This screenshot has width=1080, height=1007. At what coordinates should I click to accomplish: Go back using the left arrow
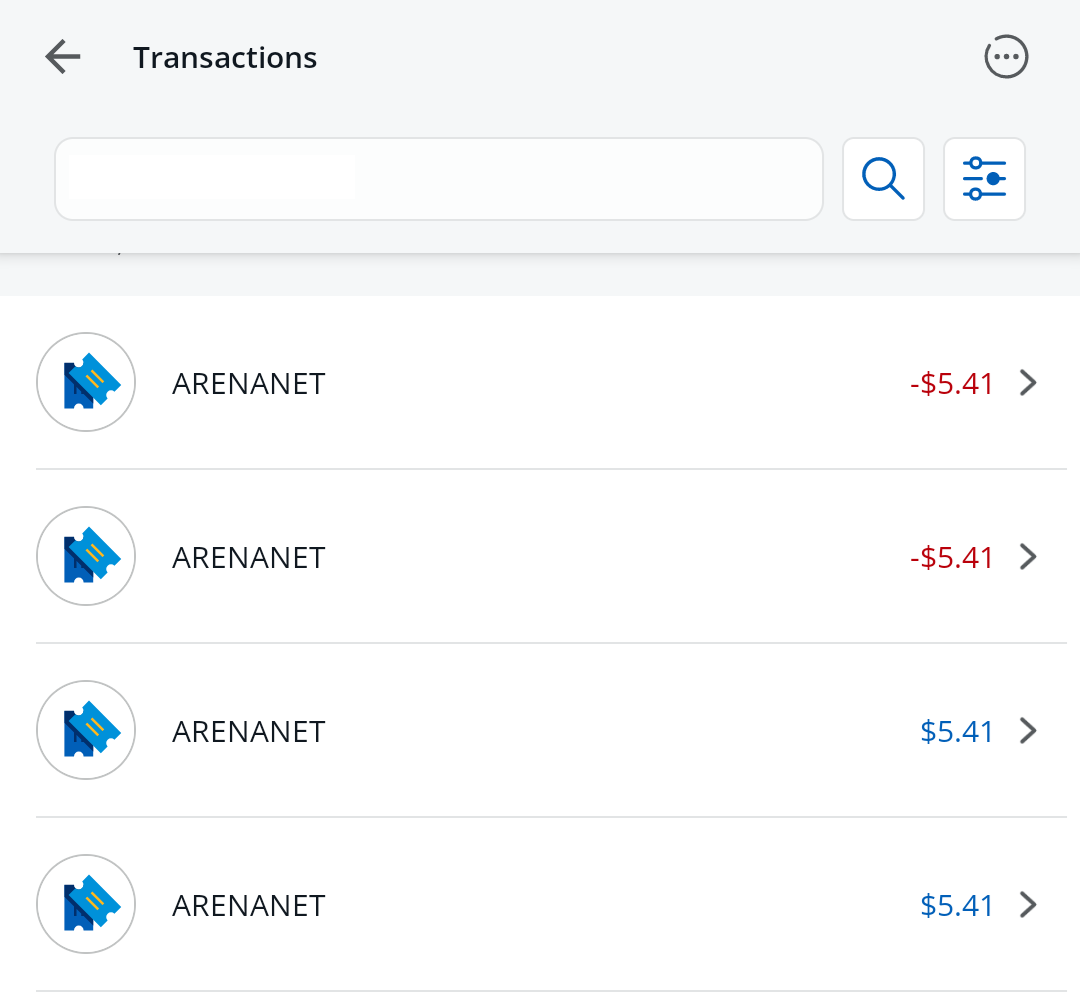pos(63,58)
